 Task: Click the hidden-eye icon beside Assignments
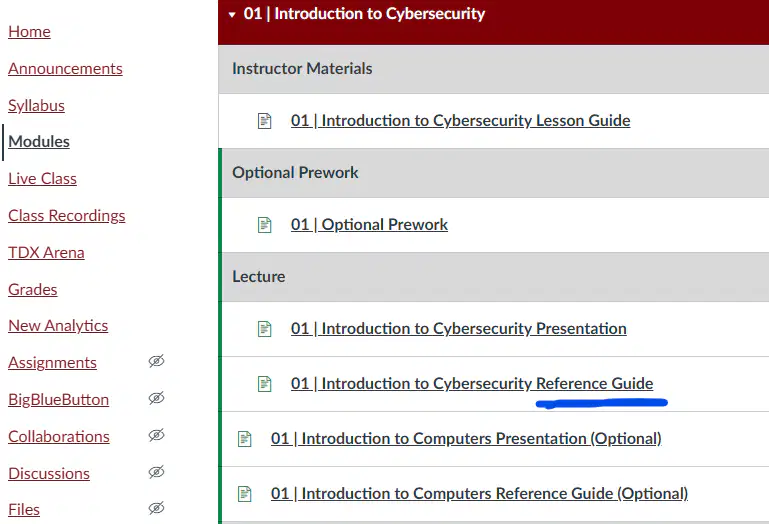156,361
